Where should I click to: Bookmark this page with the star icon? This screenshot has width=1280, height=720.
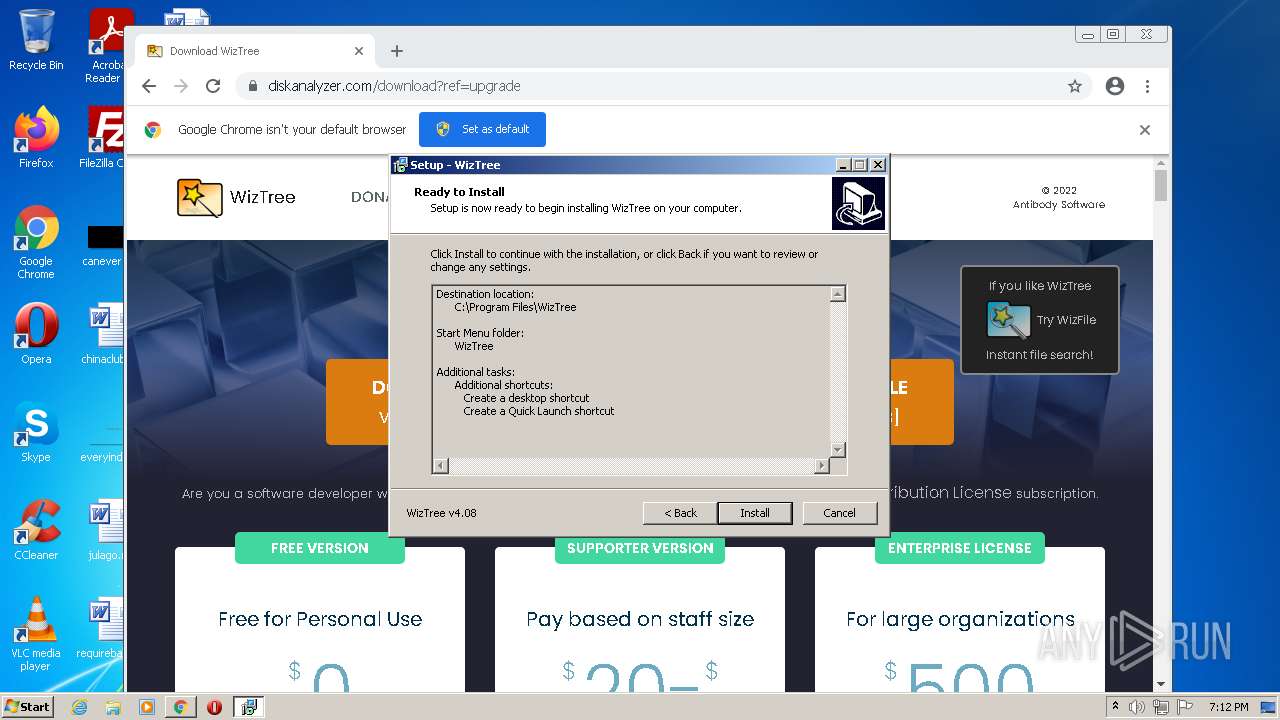click(x=1075, y=86)
